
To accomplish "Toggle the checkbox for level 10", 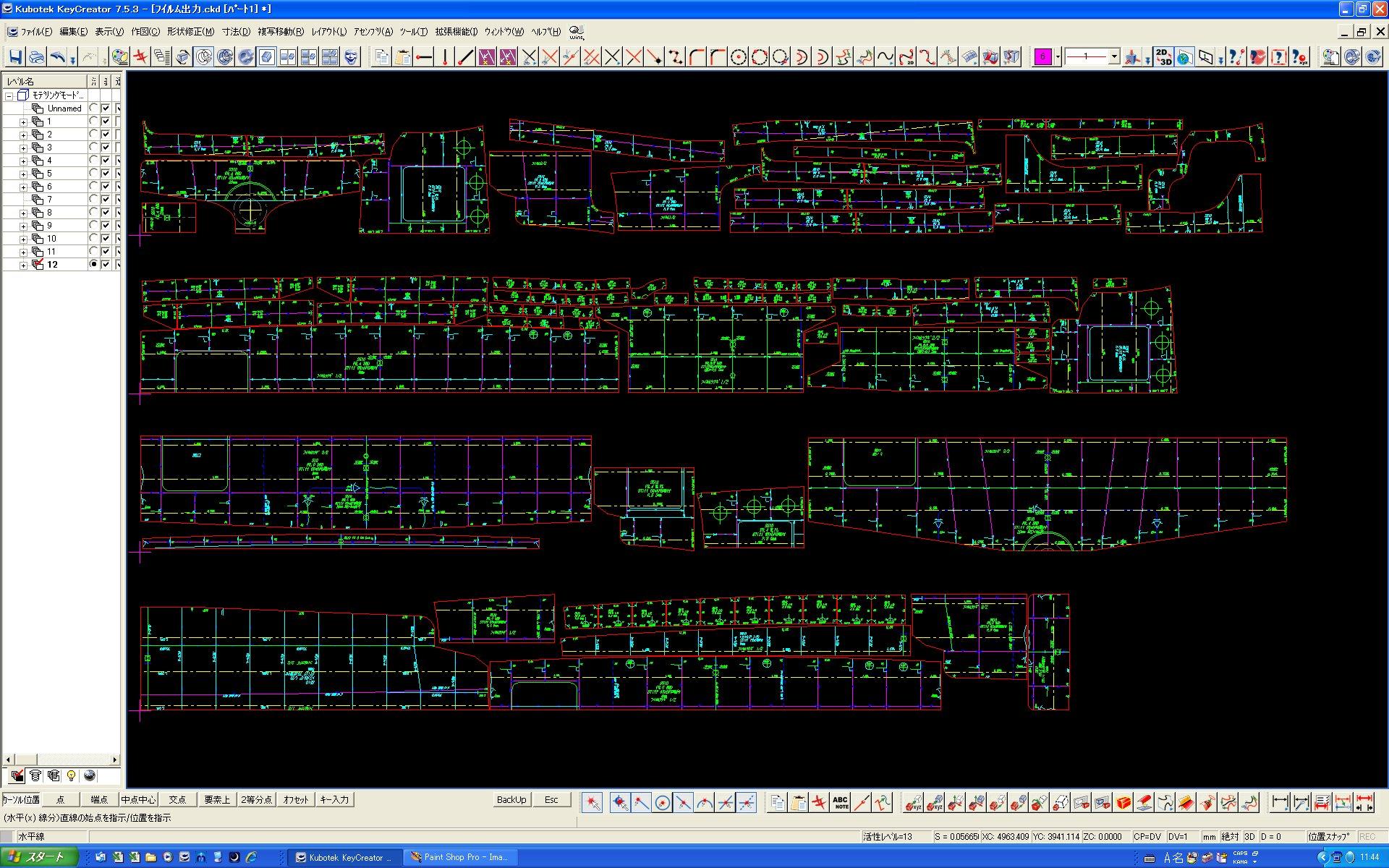I will click(106, 239).
